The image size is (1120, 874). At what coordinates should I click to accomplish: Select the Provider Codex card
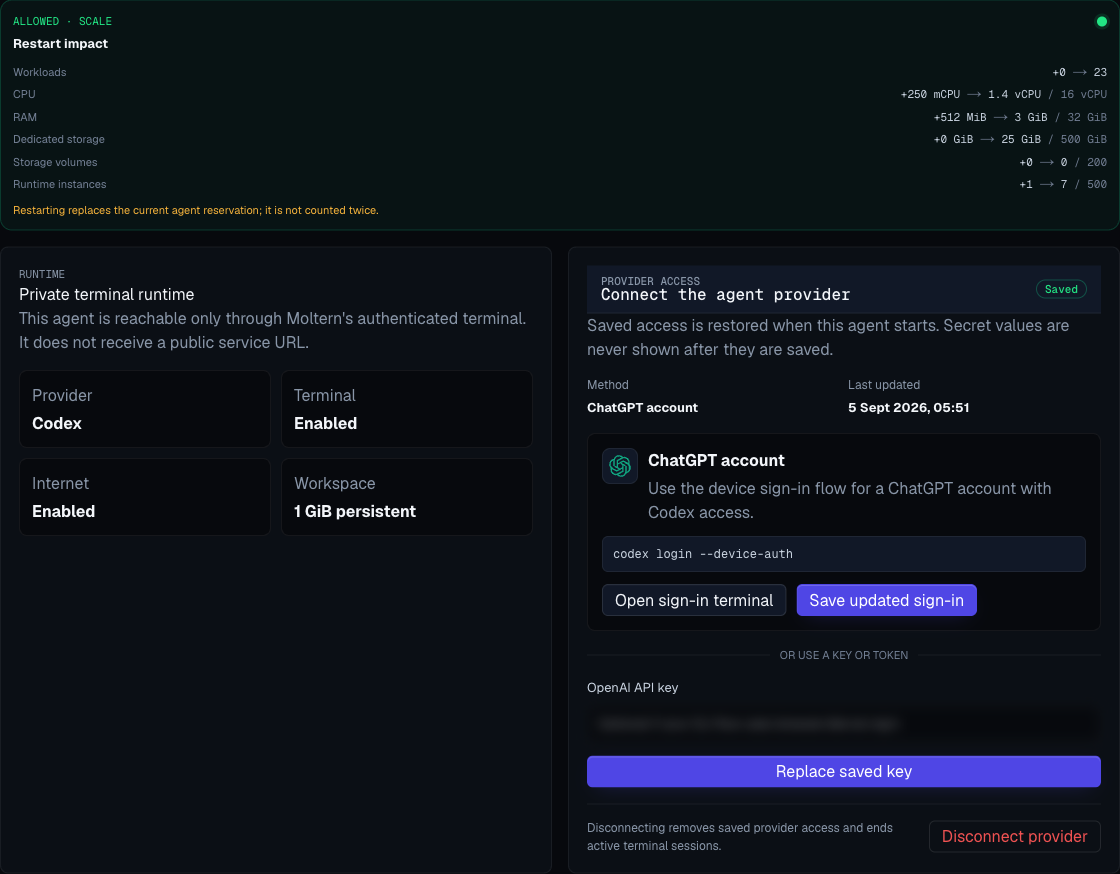145,409
